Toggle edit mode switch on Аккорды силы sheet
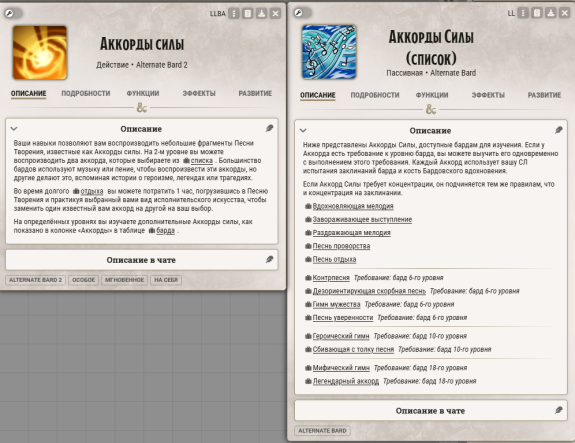Image resolution: width=575 pixels, height=443 pixels. point(13,14)
